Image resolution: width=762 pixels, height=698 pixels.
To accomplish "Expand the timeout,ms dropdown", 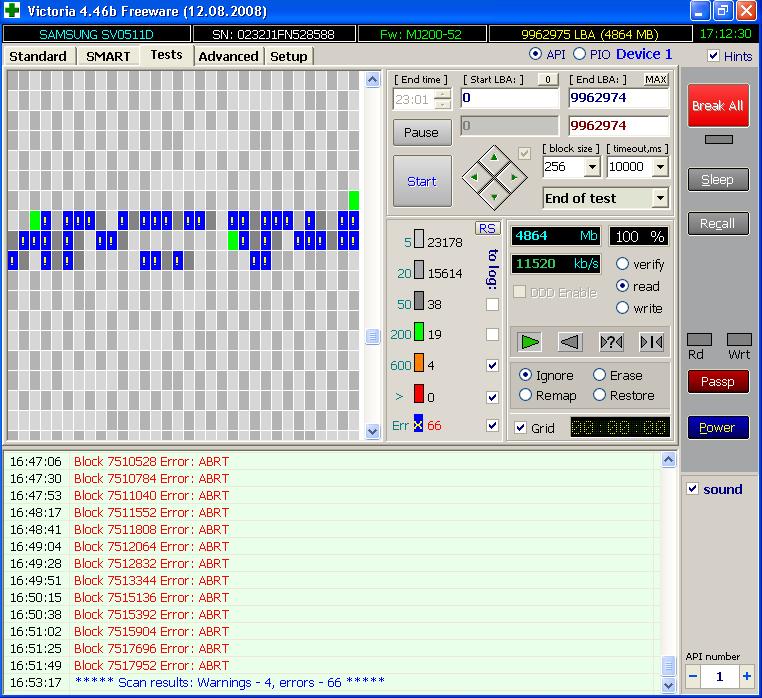I will click(660, 168).
